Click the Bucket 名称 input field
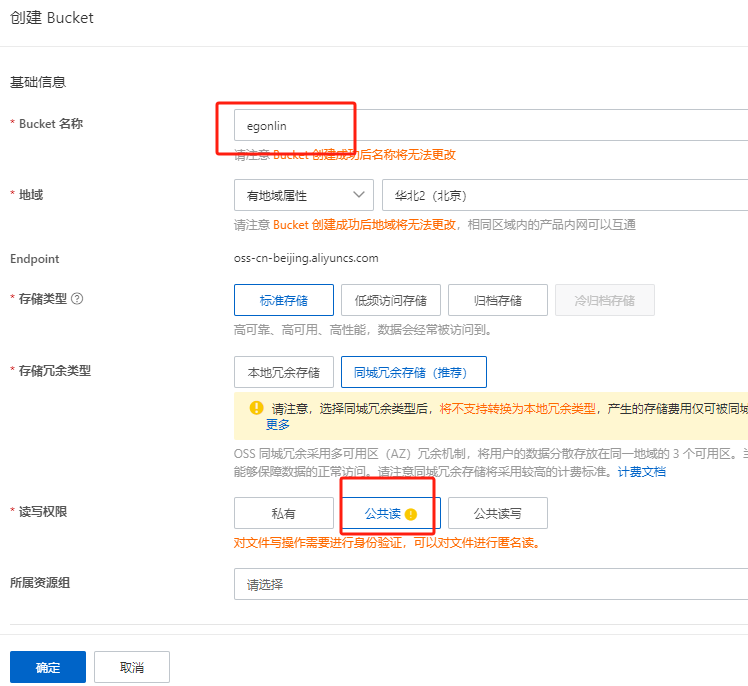Image resolution: width=748 pixels, height=686 pixels. click(490, 126)
